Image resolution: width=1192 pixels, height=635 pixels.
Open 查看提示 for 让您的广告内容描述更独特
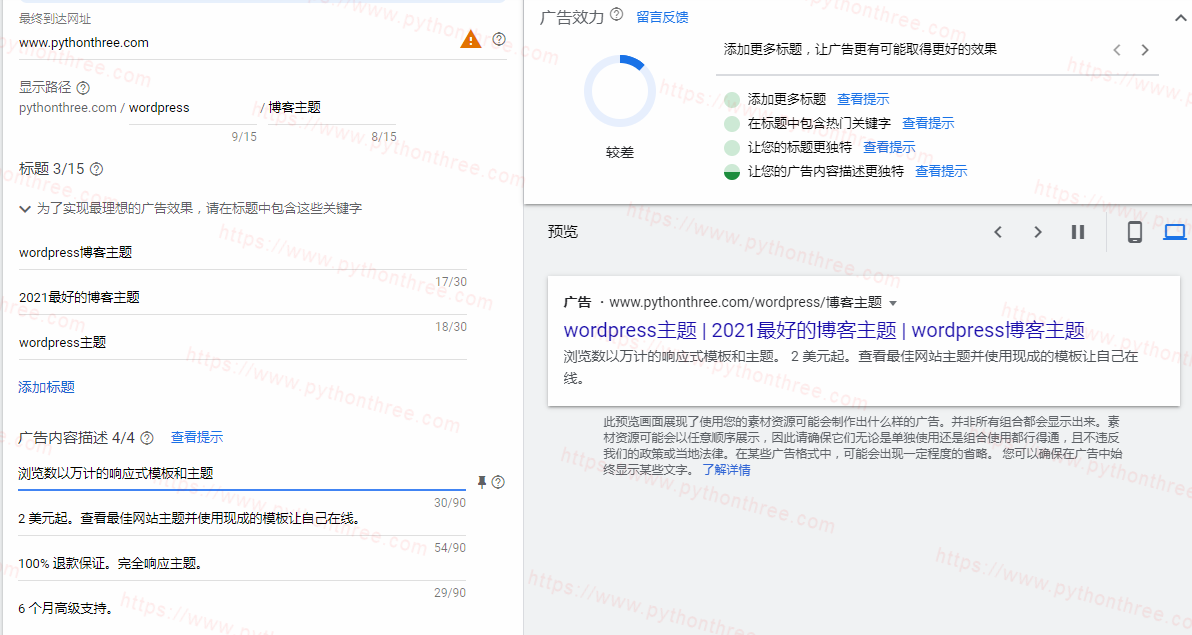pos(940,171)
